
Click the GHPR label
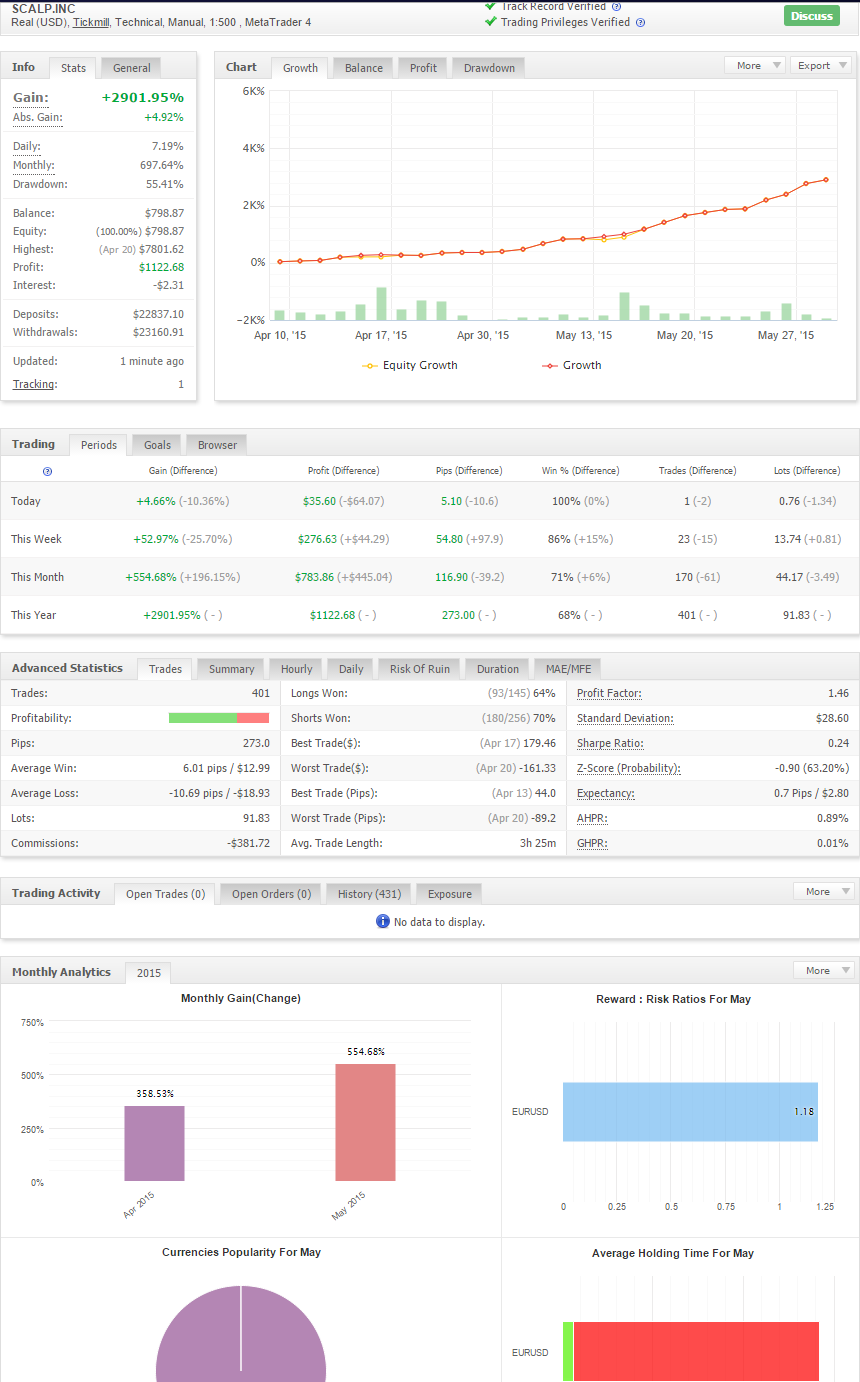tap(594, 843)
